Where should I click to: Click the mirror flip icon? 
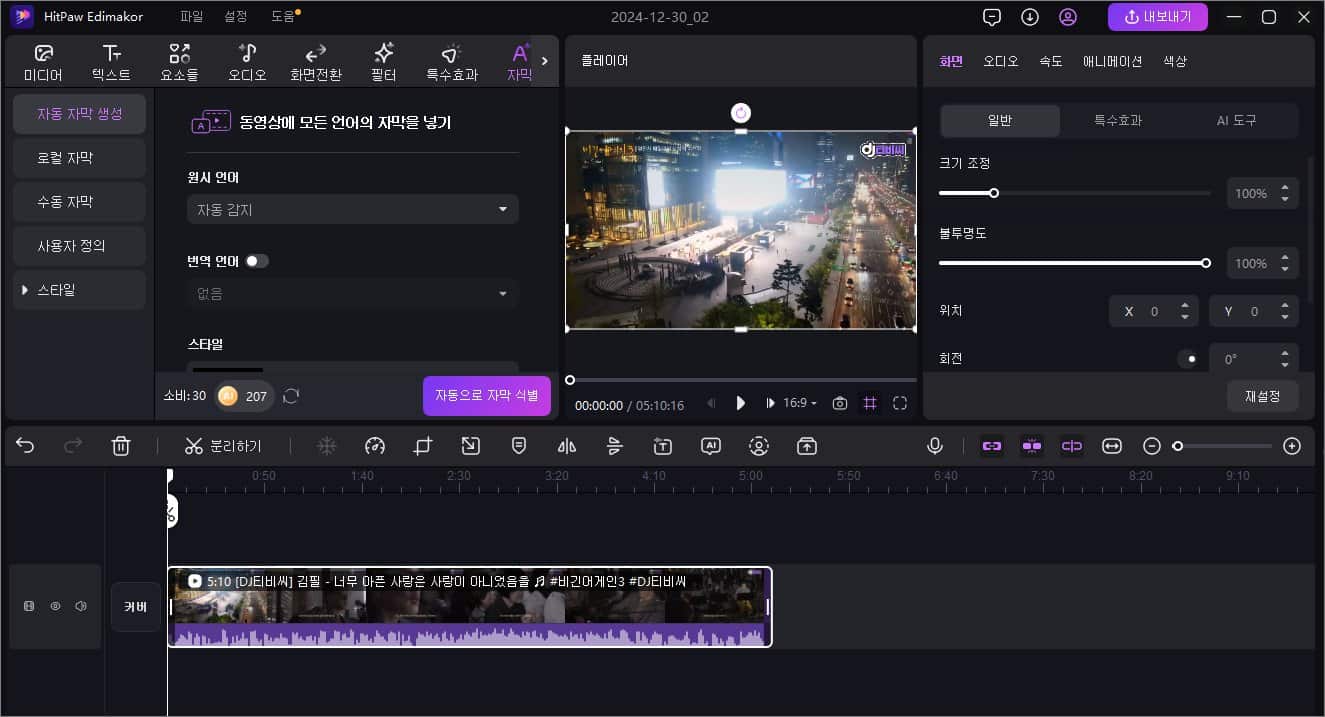pyautogui.click(x=567, y=446)
